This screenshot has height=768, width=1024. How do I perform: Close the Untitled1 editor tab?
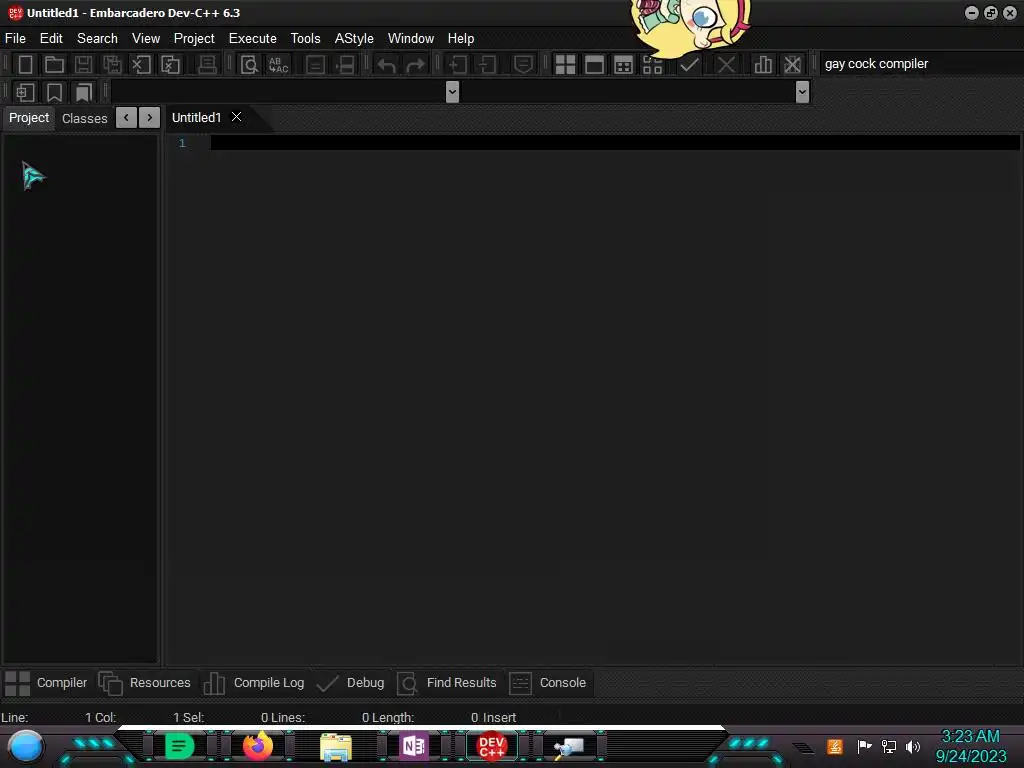pos(236,117)
